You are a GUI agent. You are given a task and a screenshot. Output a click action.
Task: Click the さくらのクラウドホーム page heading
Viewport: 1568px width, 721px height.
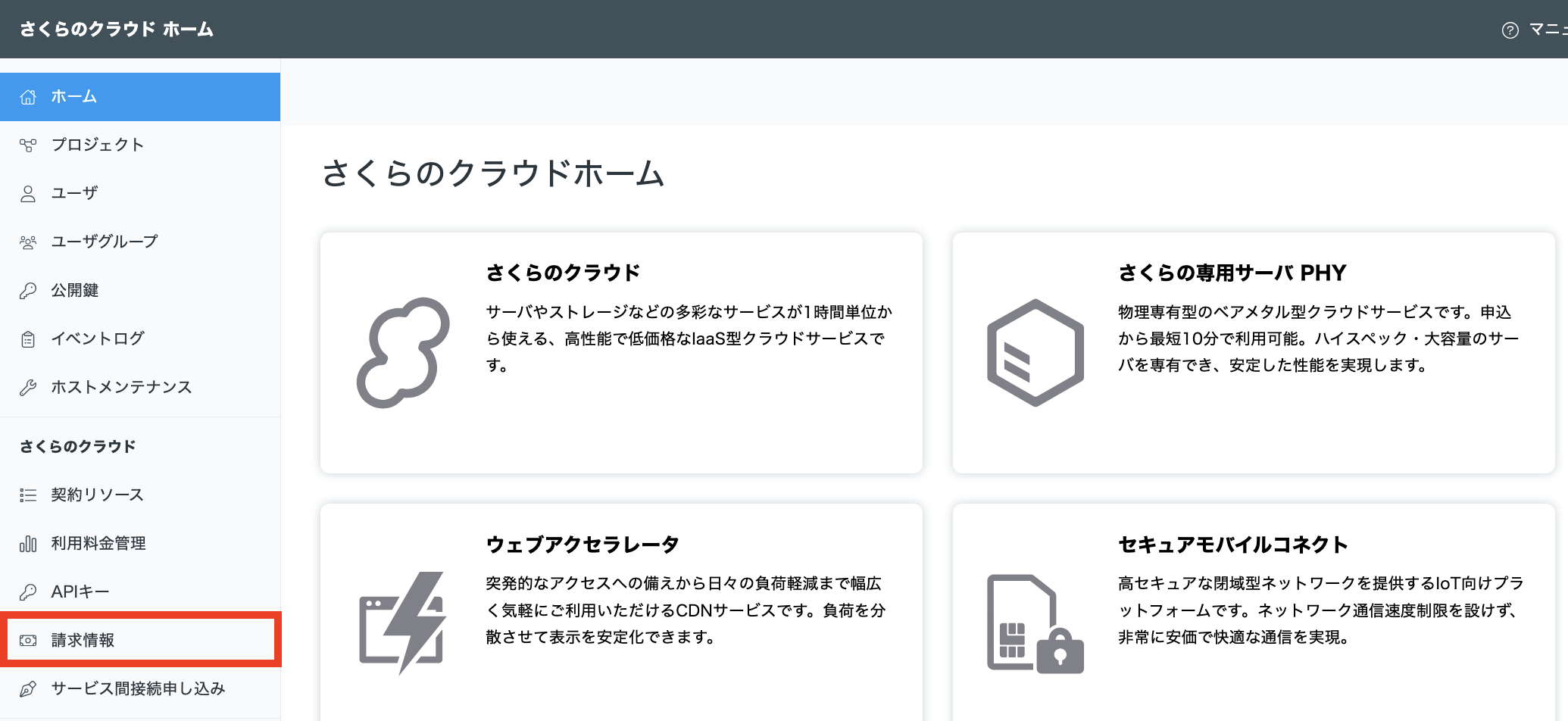[x=494, y=173]
